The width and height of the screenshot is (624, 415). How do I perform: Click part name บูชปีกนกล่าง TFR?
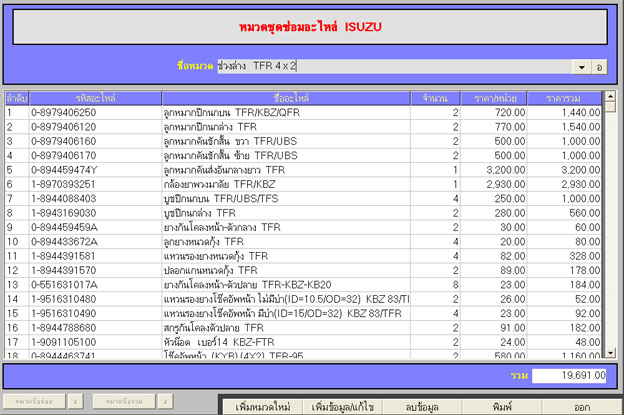(x=200, y=213)
